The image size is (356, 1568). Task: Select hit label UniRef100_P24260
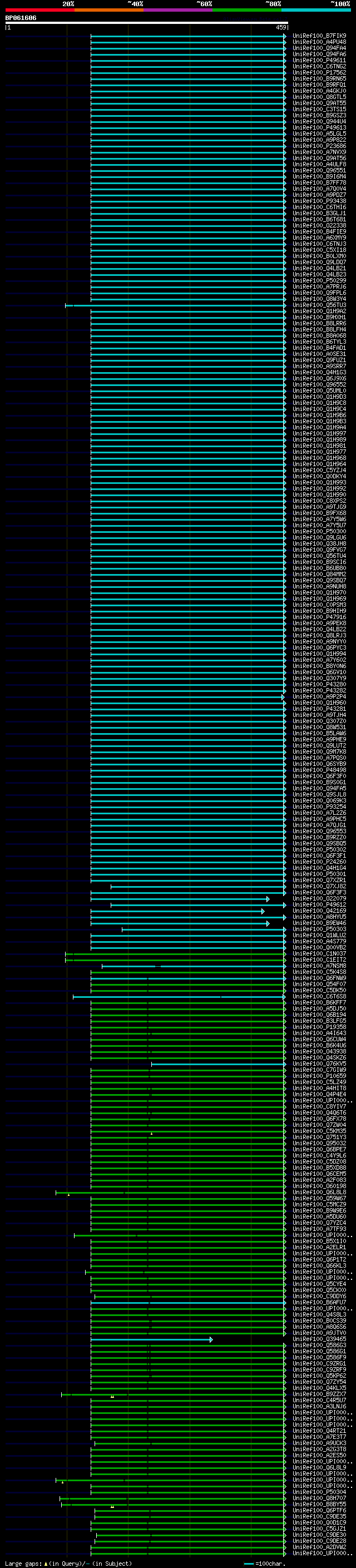click(x=319, y=862)
